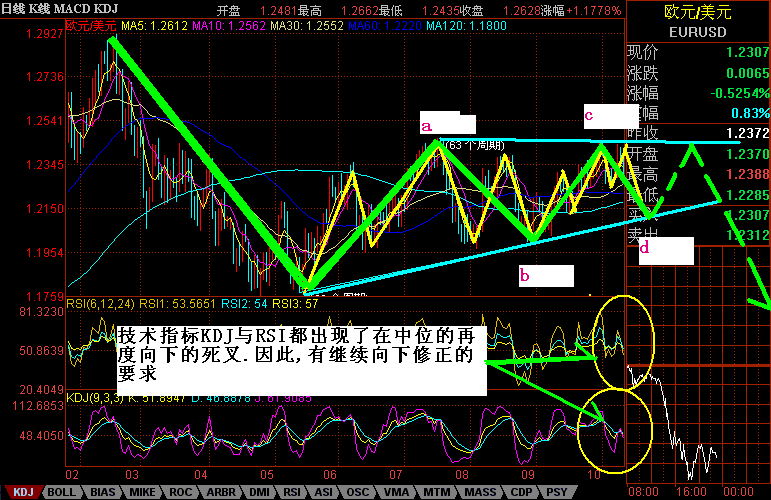The height and width of the screenshot is (500, 771).
Task: Click the 日线 period label in header
Action: (14, 9)
